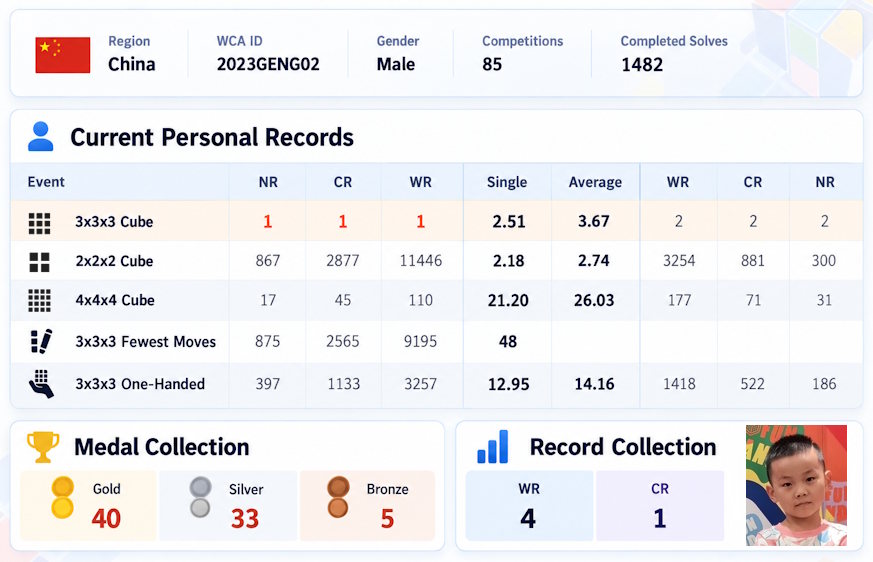Viewport: 873px width, 562px height.
Task: Click the 3257 WR rank for One-Handed
Action: [420, 384]
